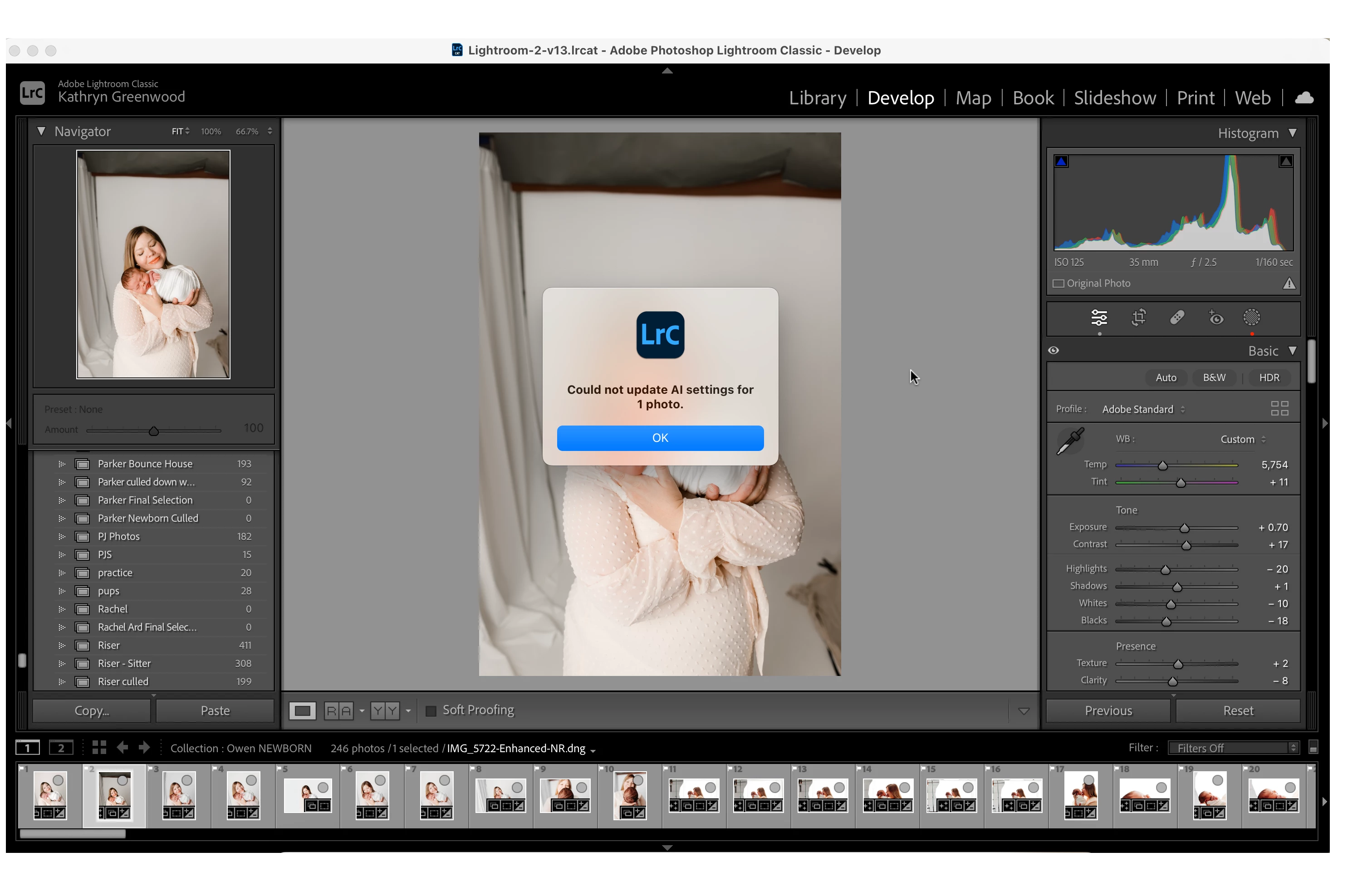Open cloud sync status icon
This screenshot has height=891, width=1372.
tap(1304, 98)
